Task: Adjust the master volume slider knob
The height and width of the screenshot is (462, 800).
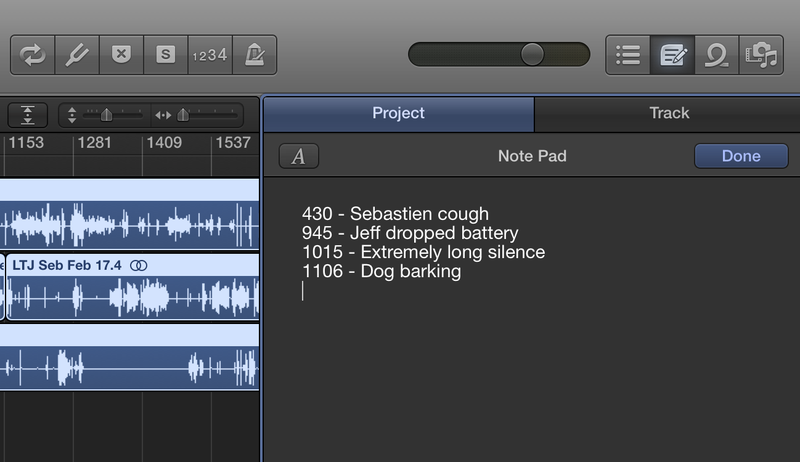Action: [x=532, y=54]
